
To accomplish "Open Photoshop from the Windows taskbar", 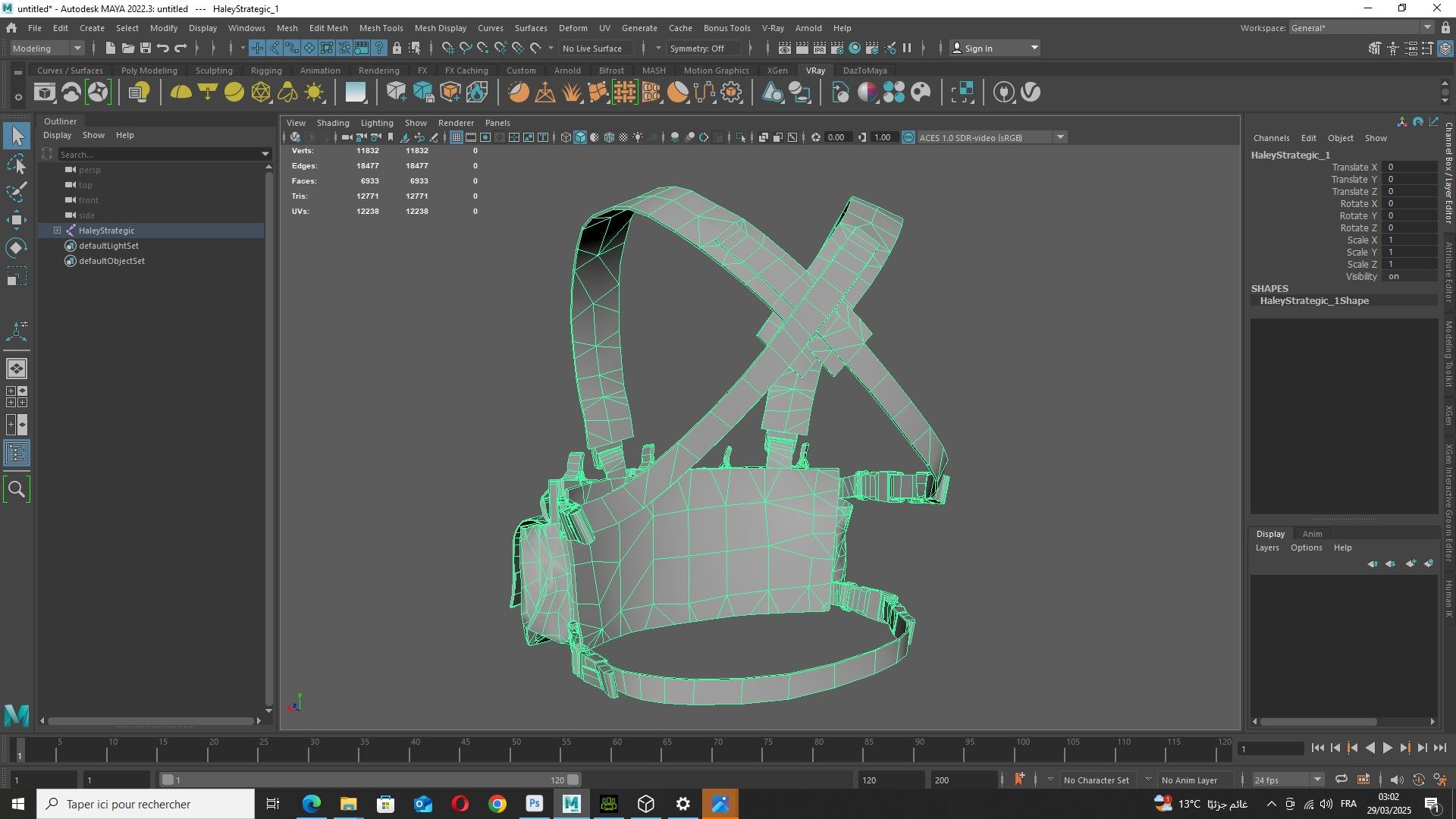I will point(535,804).
